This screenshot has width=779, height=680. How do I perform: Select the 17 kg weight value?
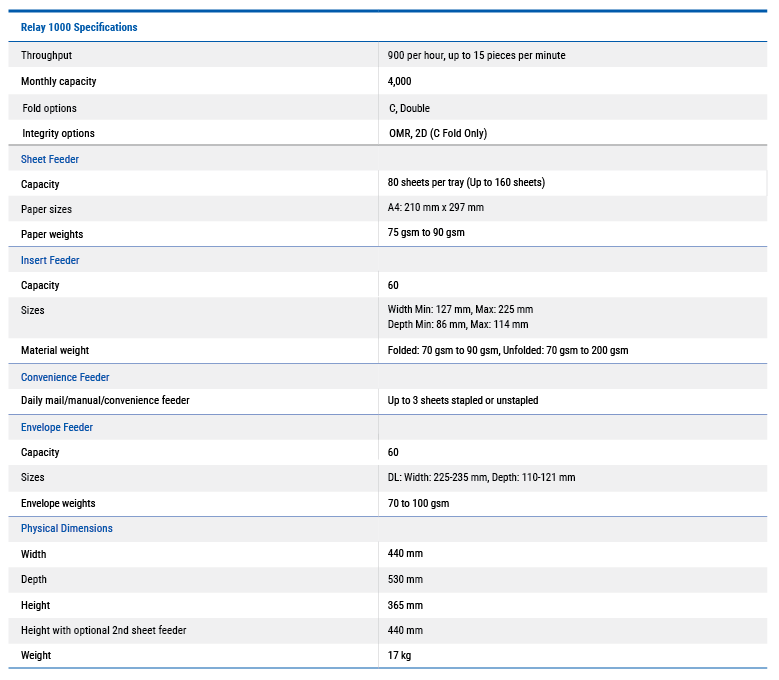pyautogui.click(x=399, y=655)
